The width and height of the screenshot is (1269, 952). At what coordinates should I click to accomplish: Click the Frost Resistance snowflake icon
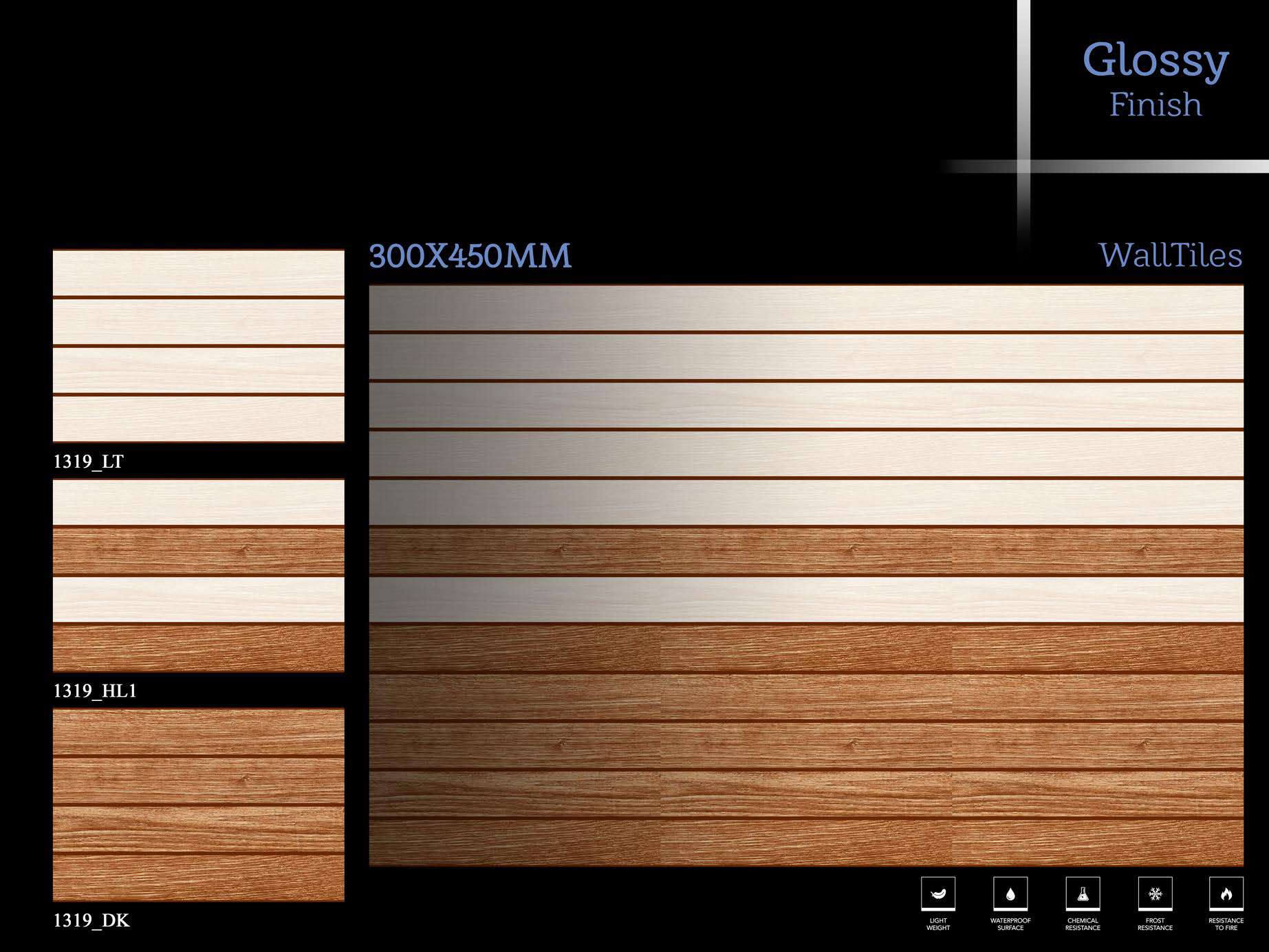click(x=1155, y=894)
